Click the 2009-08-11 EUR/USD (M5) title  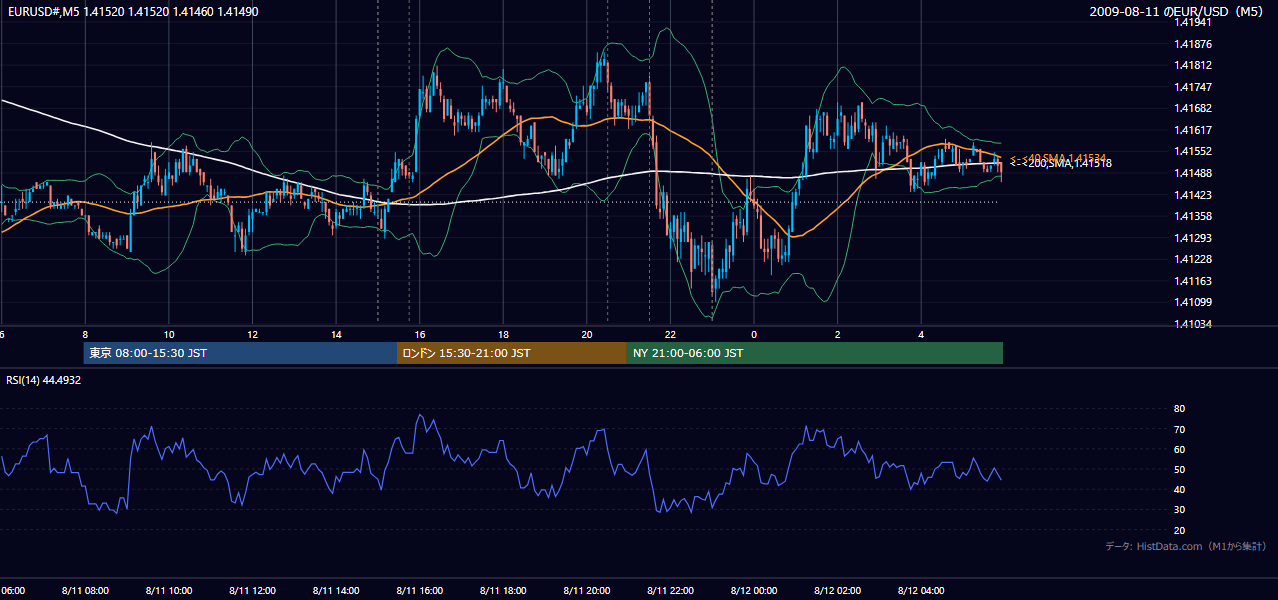click(1178, 12)
